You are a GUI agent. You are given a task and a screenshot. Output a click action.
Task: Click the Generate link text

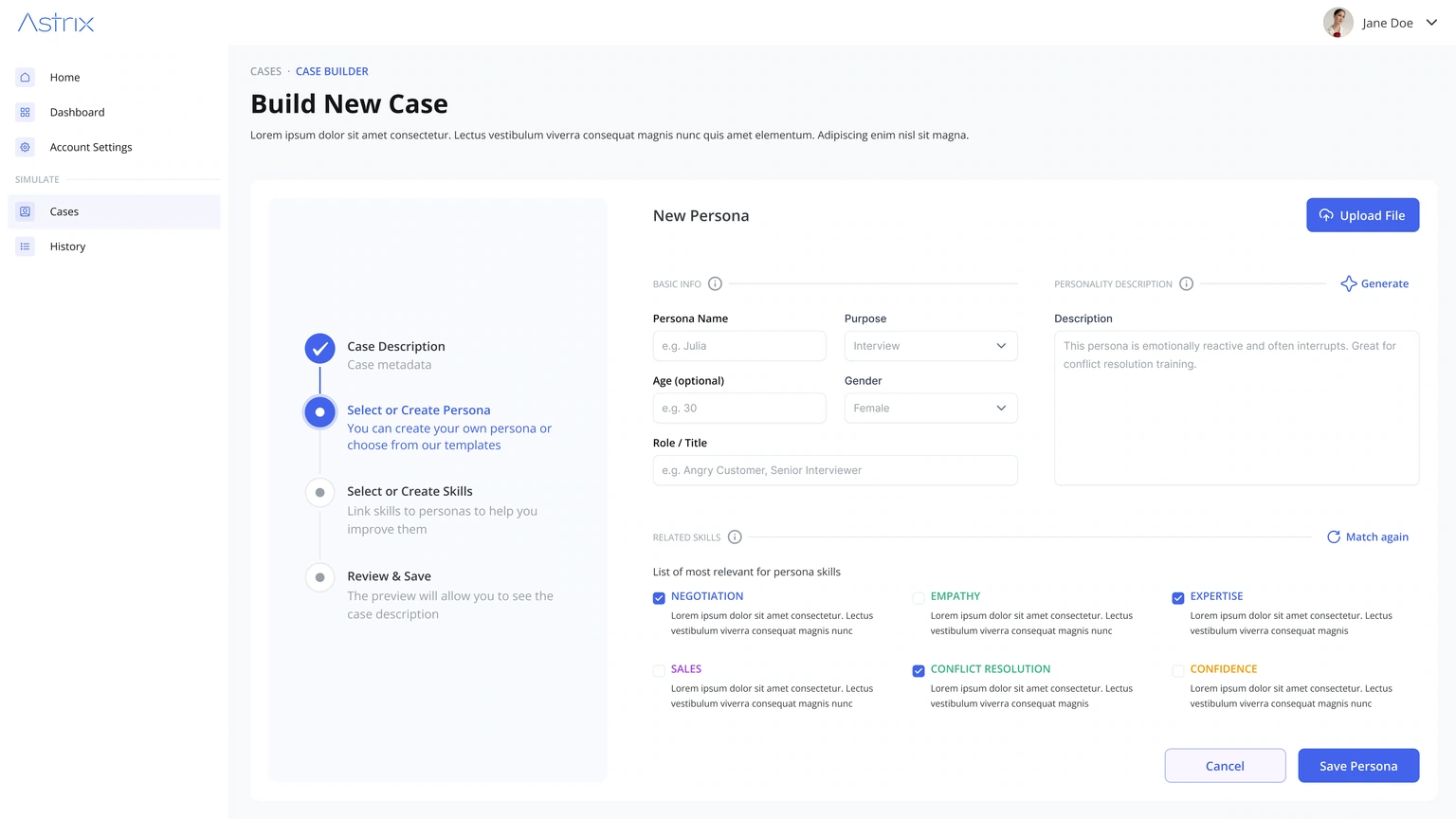[1385, 283]
